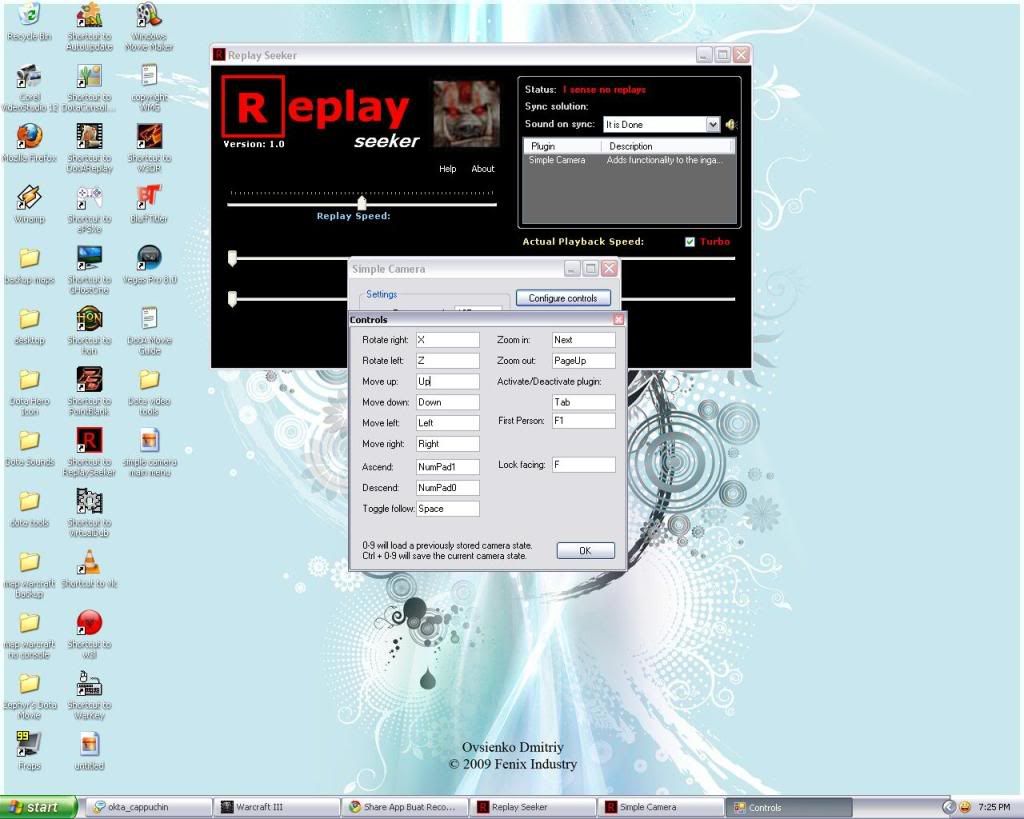1024x819 pixels.
Task: Click the red R Replay logo box
Action: 253,106
